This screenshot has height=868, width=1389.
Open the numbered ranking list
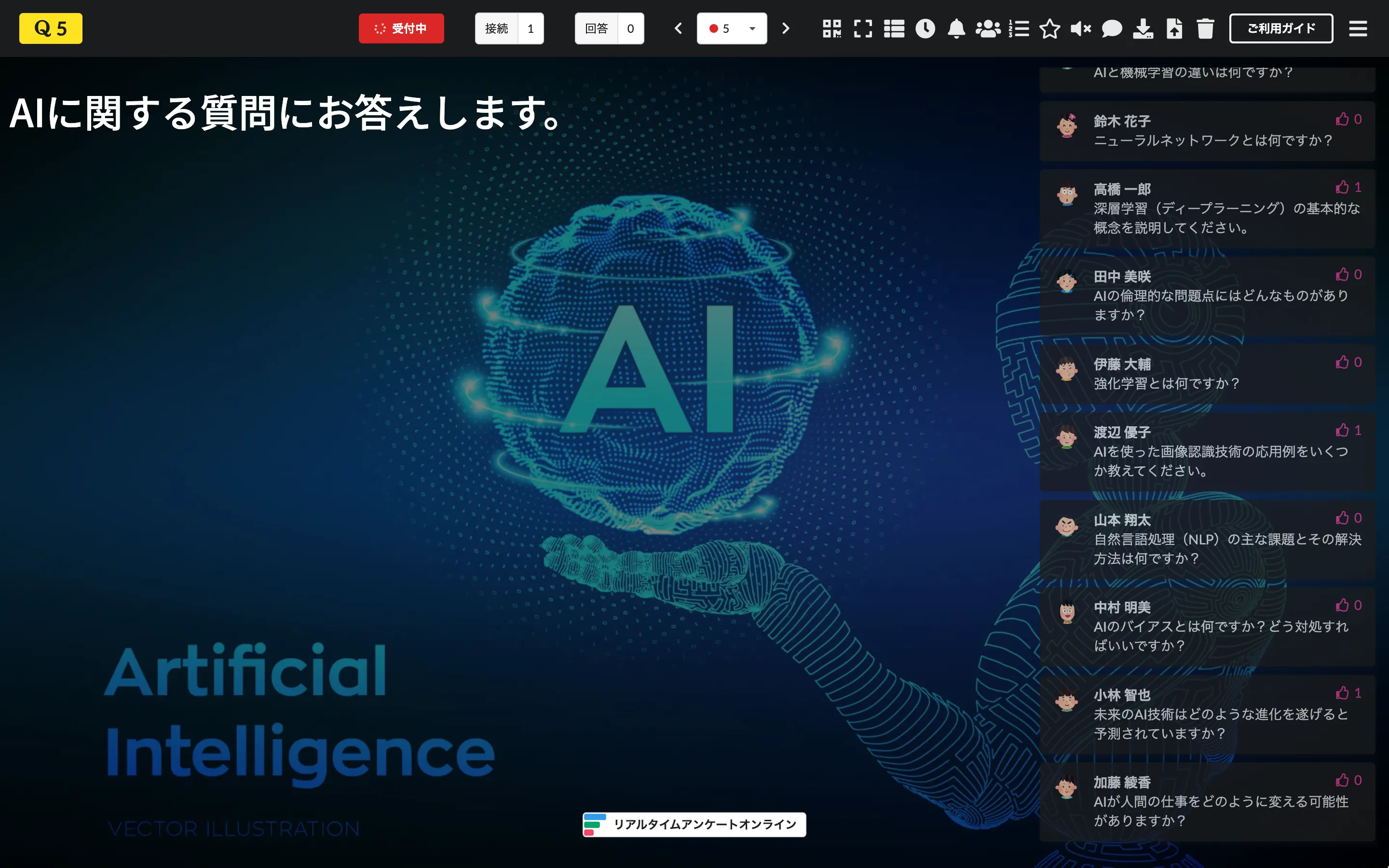1019,28
